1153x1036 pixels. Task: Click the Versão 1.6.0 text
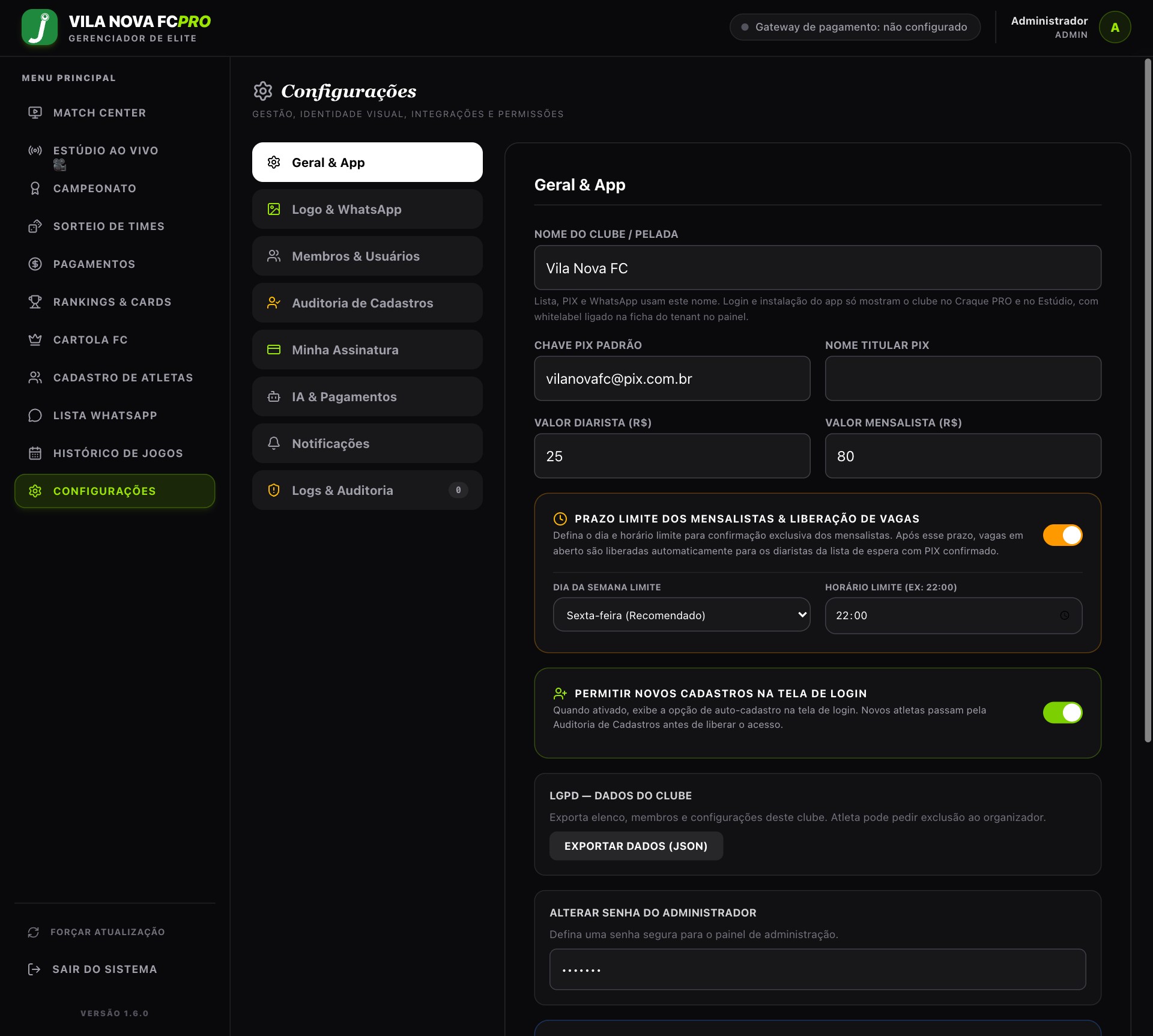pos(115,1013)
